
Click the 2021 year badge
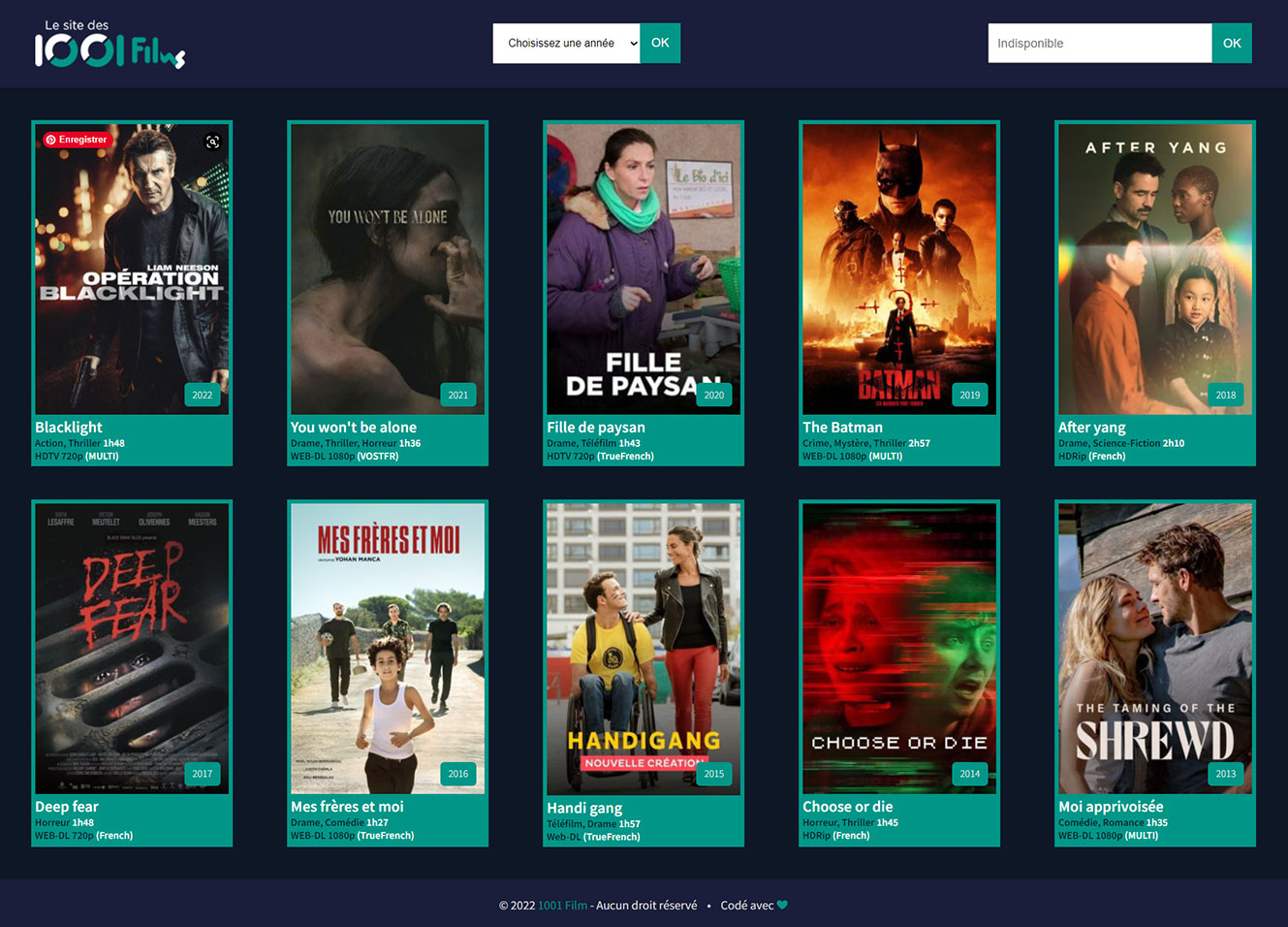point(458,395)
